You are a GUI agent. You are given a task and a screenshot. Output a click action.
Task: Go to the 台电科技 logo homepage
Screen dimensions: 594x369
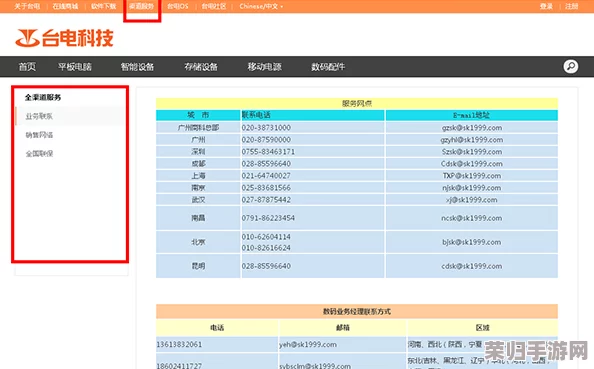pos(64,38)
